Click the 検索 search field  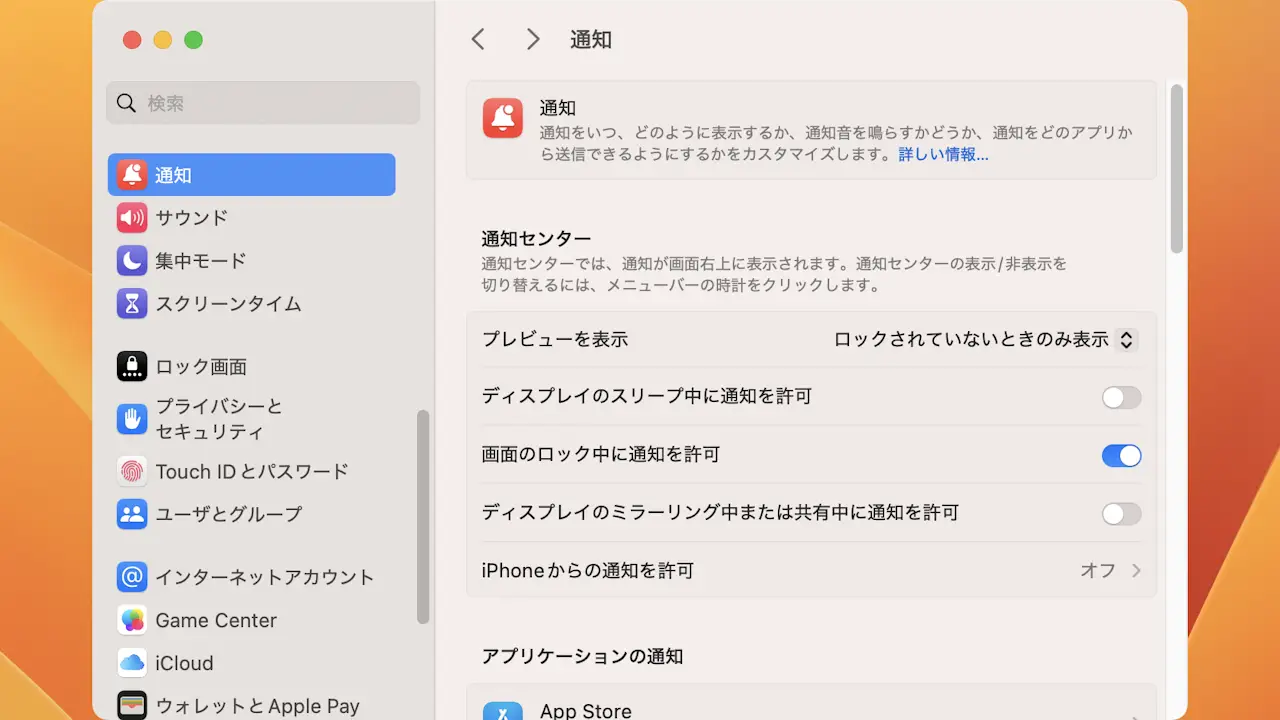point(263,103)
